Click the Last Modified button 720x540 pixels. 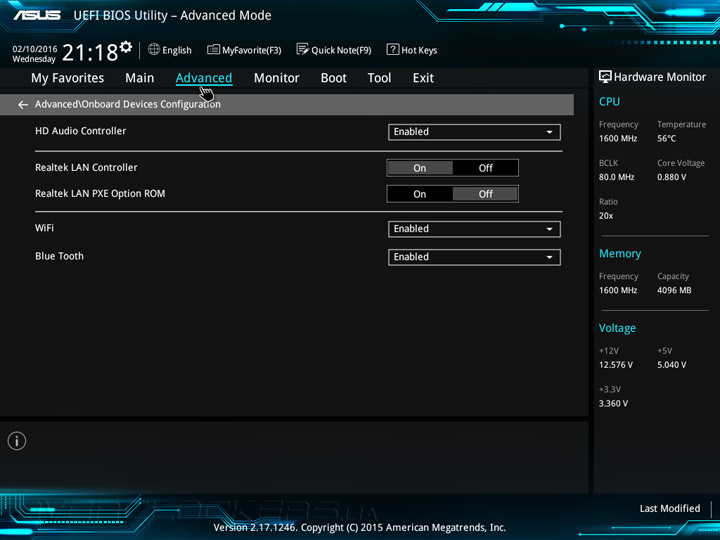[x=670, y=508]
